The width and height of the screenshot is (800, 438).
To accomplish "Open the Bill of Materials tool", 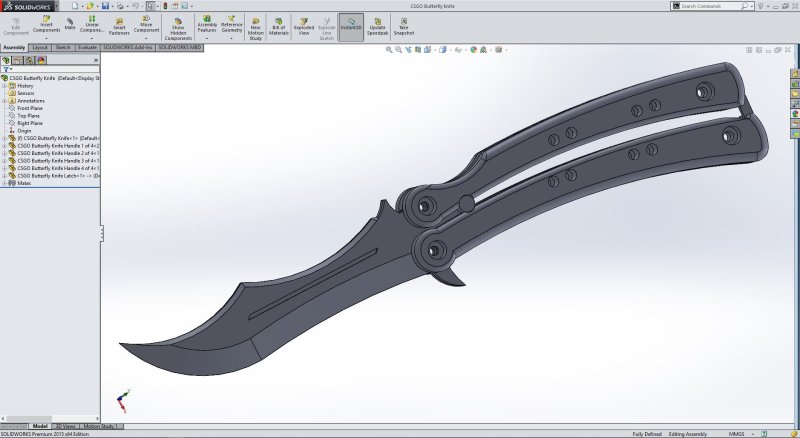I will coord(278,26).
